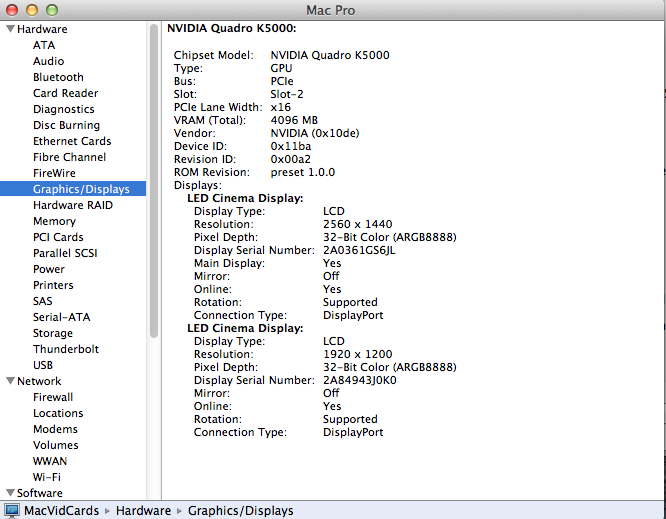Click Graphics/Displays in the path bar
Image resolution: width=666 pixels, height=519 pixels.
click(x=240, y=511)
